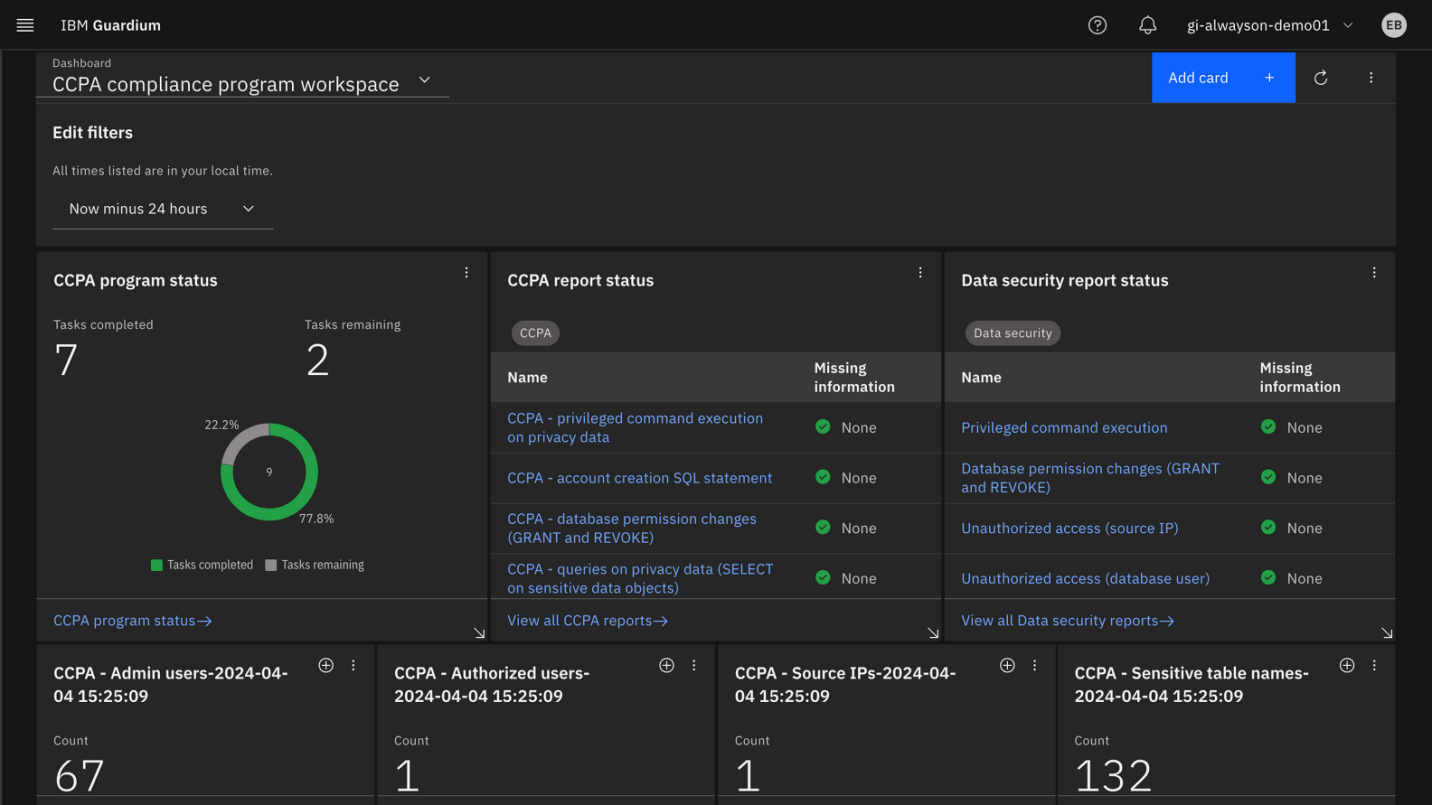Toggle the Tasks completed legend item

click(202, 564)
